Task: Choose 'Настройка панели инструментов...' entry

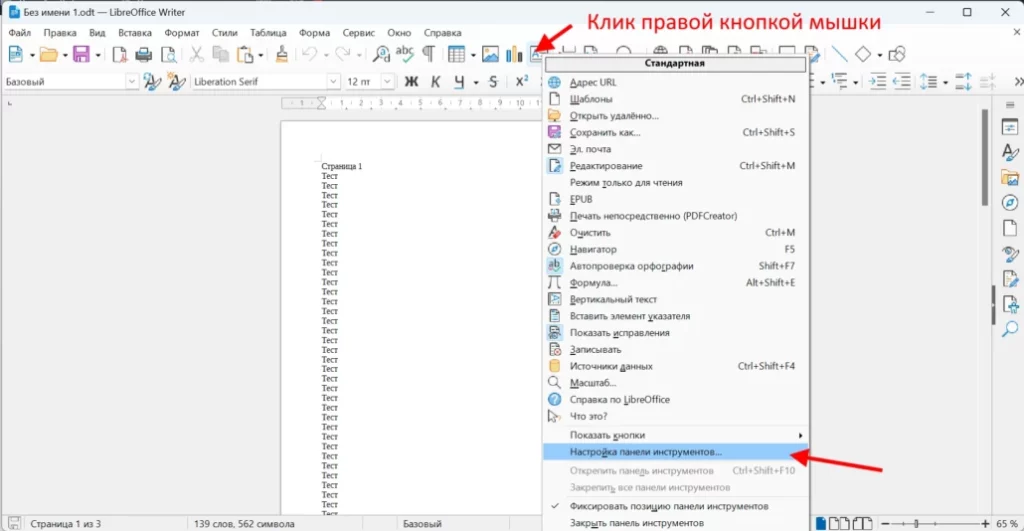Action: click(x=676, y=452)
